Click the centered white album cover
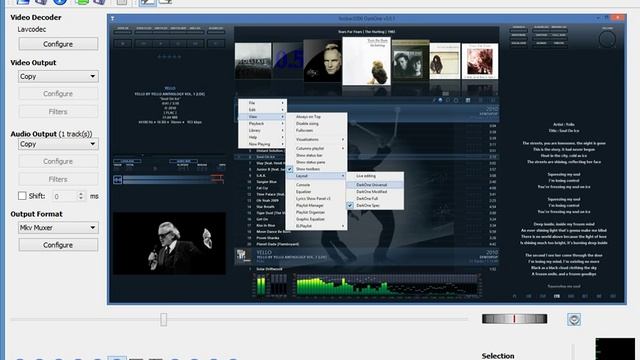This screenshot has width=640, height=360. coord(366,61)
